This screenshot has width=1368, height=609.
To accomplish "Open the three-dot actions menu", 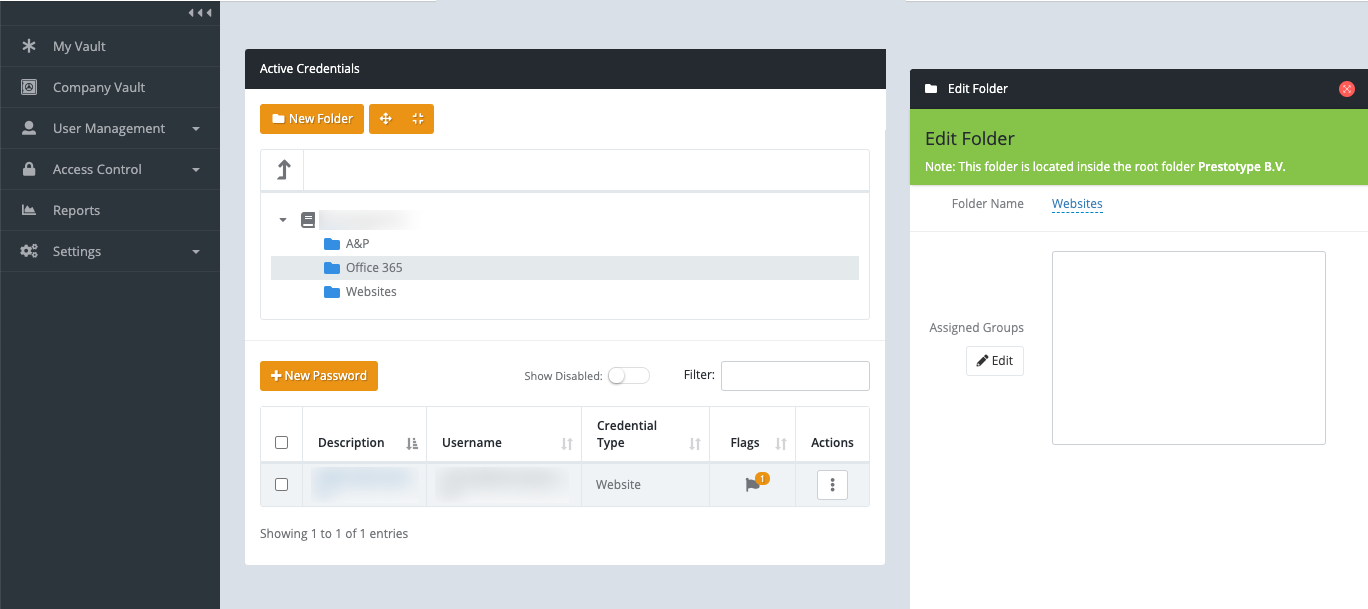I will [832, 485].
